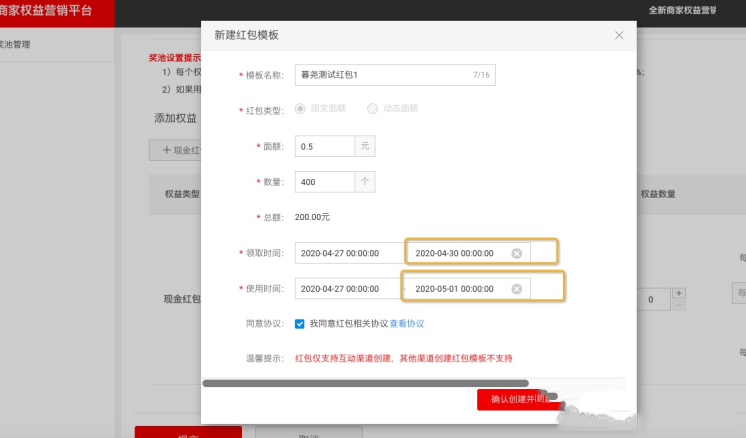Edit the 数量 value 400
This screenshot has height=438, width=746.
tap(324, 182)
